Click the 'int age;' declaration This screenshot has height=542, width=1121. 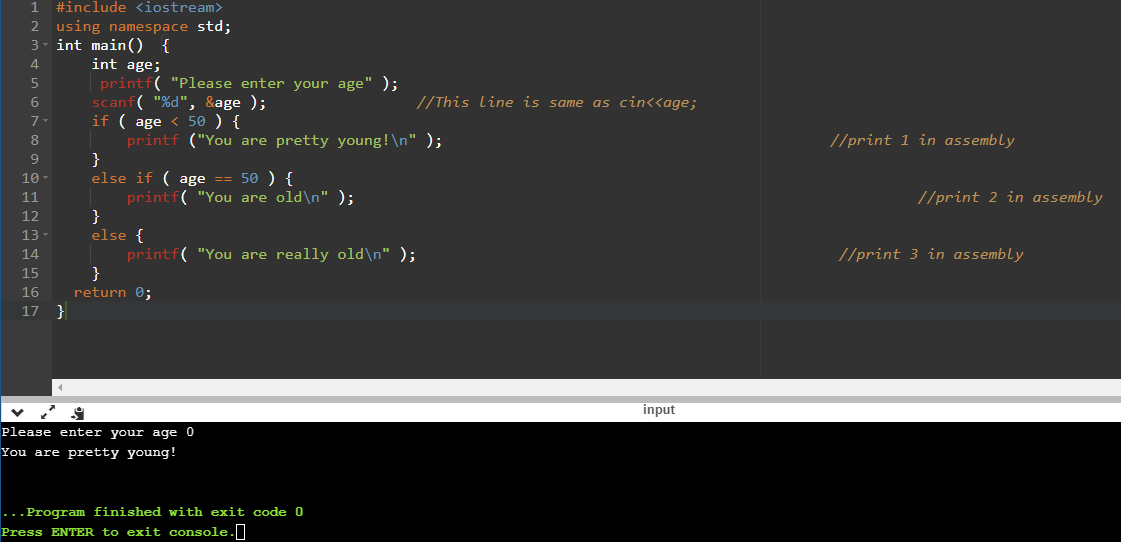(126, 64)
